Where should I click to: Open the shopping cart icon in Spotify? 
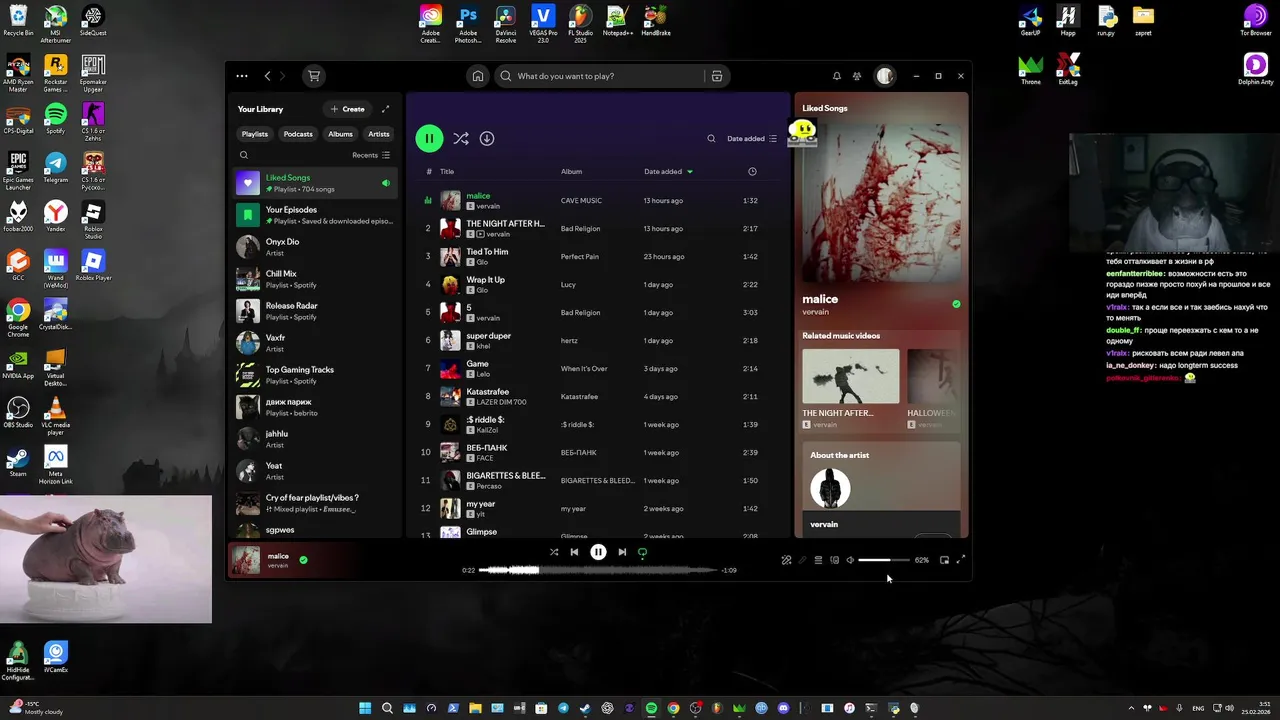[x=314, y=76]
